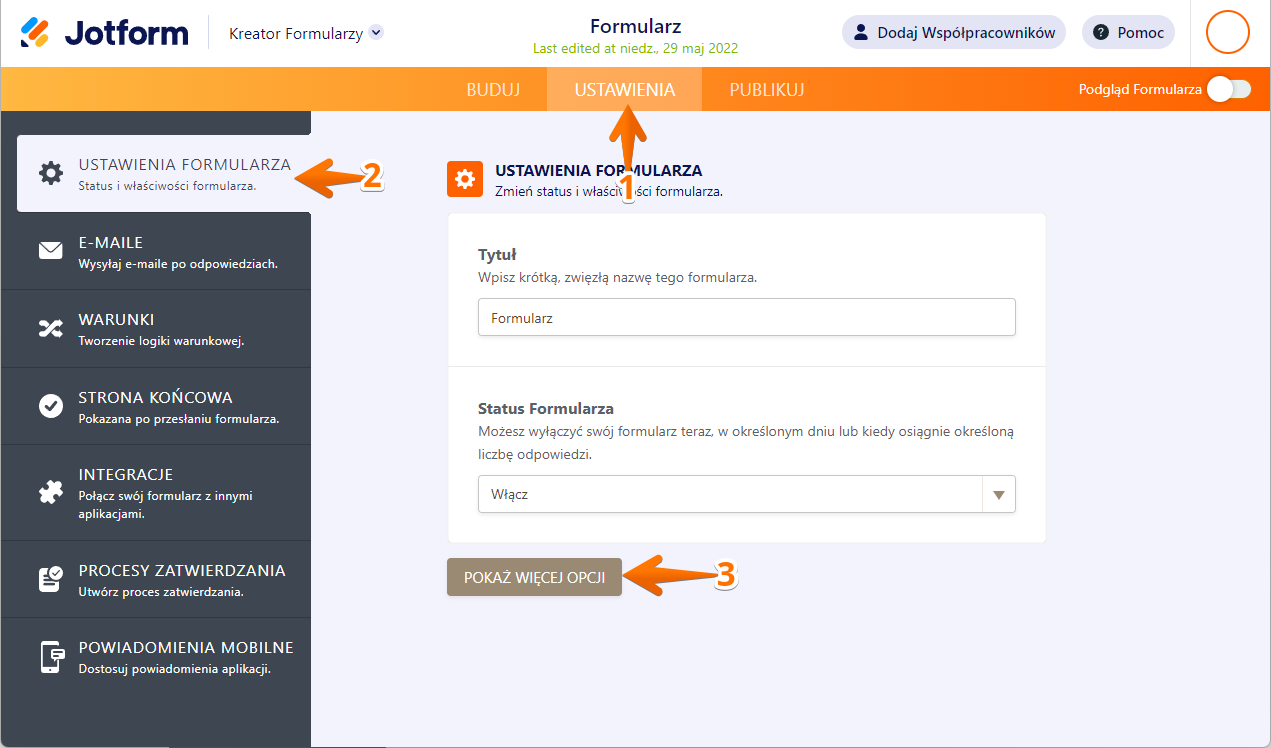Image resolution: width=1271 pixels, height=748 pixels.
Task: Click the puzzle piece Integracje icon
Action: click(x=50, y=492)
